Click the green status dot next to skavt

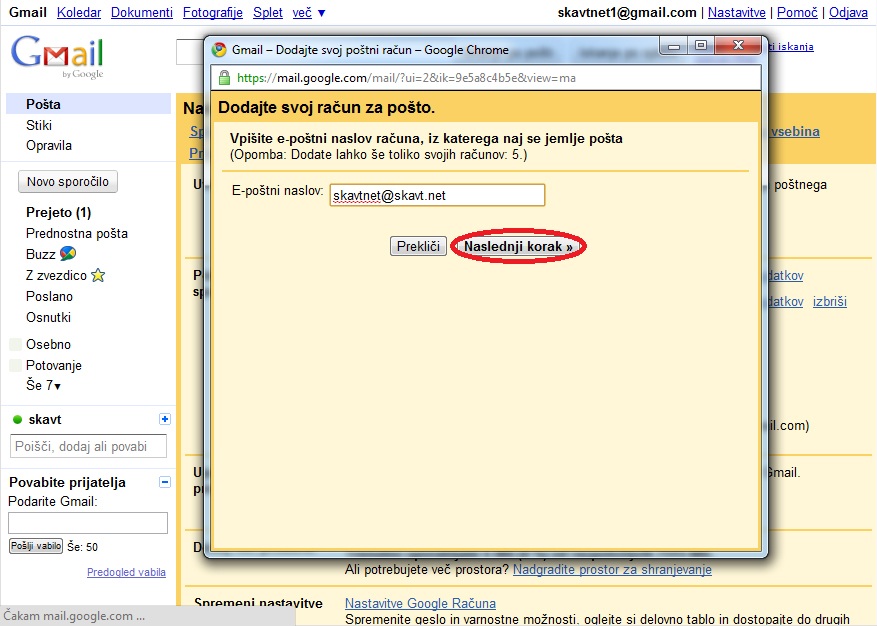click(x=17, y=420)
